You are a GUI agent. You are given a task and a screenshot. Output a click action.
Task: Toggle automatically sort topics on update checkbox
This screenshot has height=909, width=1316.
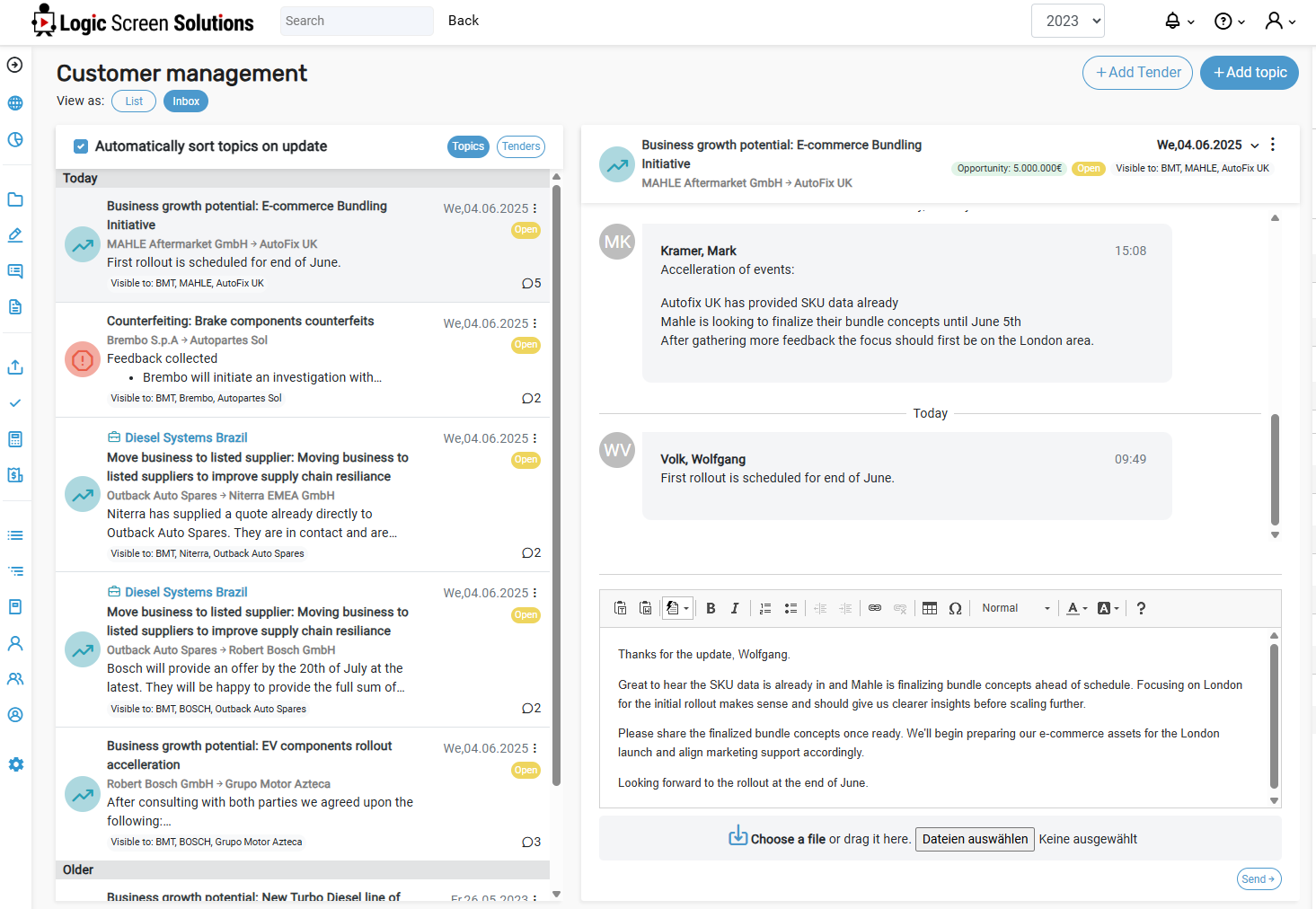click(x=81, y=146)
